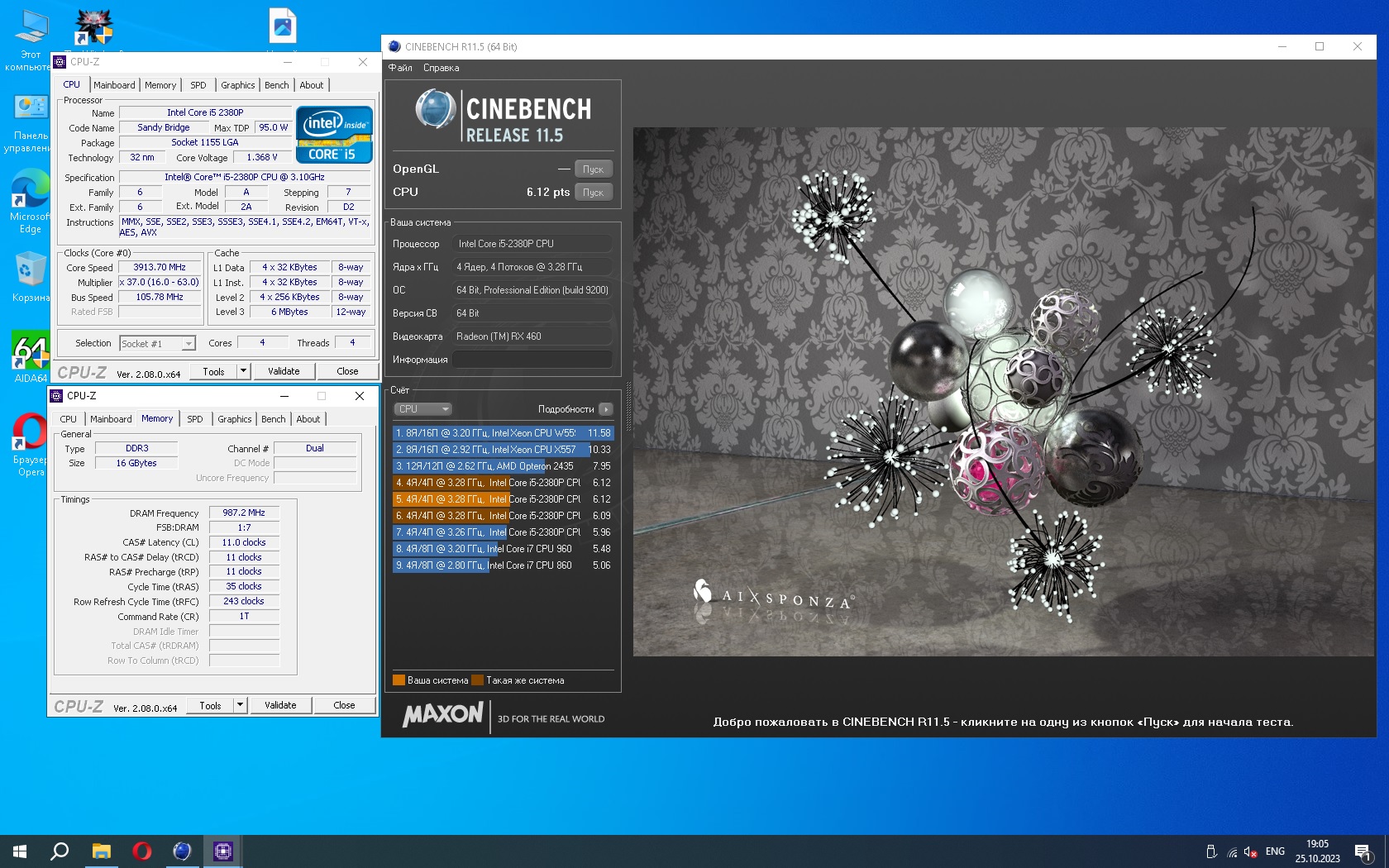
Task: Open the notification center icon
Action: pos(1363,851)
